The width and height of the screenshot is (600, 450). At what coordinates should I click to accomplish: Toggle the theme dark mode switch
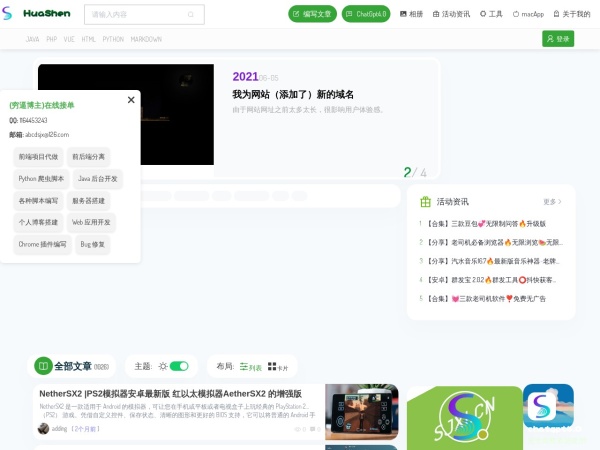pos(179,366)
